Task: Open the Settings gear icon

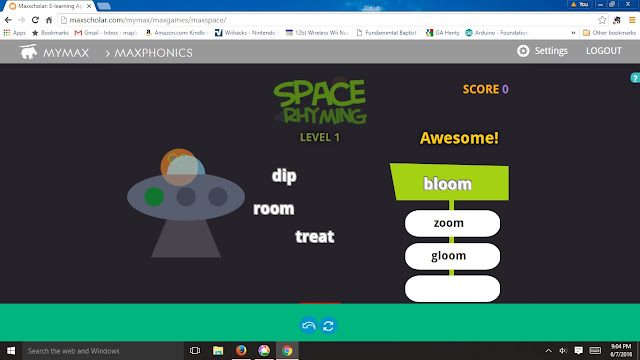Action: pos(523,51)
